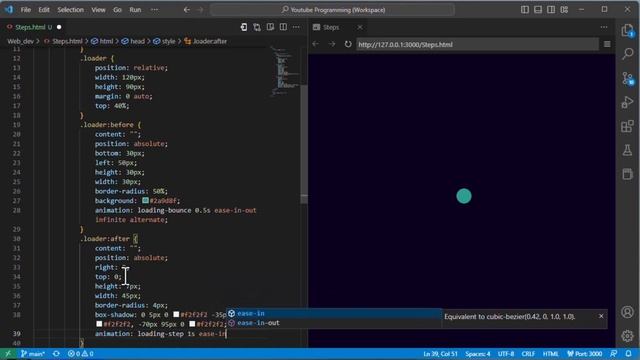Viewport: 640px width, 360px height.
Task: Click Port: 3000 live server button
Action: click(584, 353)
